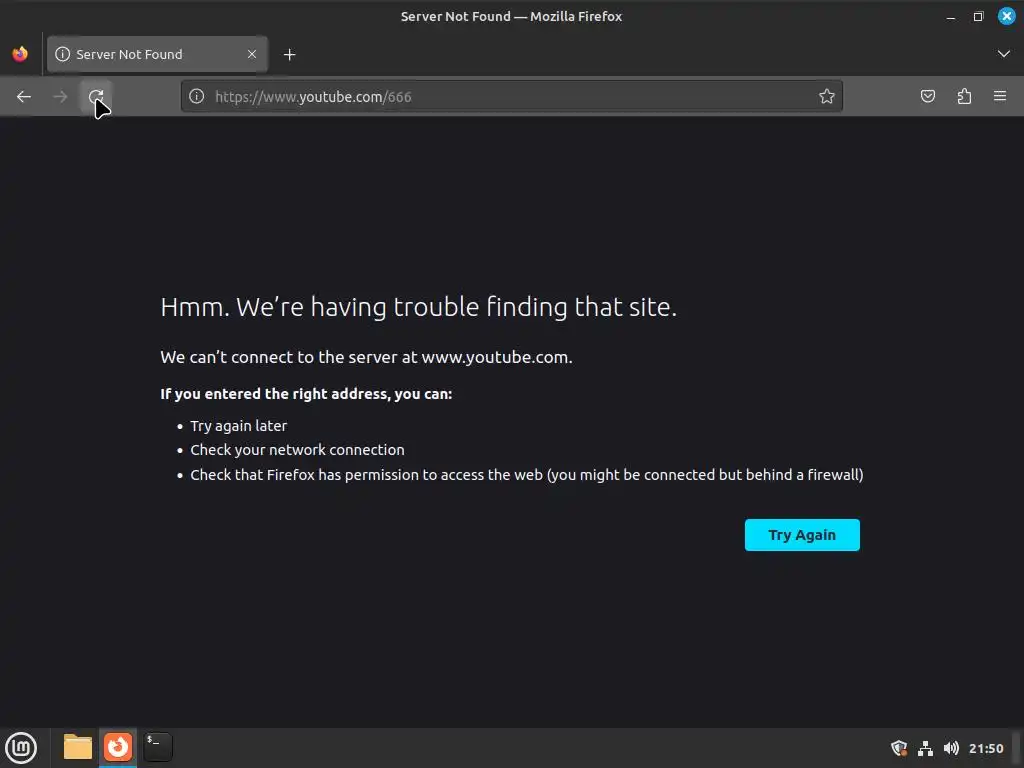Minimize the Firefox window
Image resolution: width=1024 pixels, height=768 pixels.
pos(951,17)
